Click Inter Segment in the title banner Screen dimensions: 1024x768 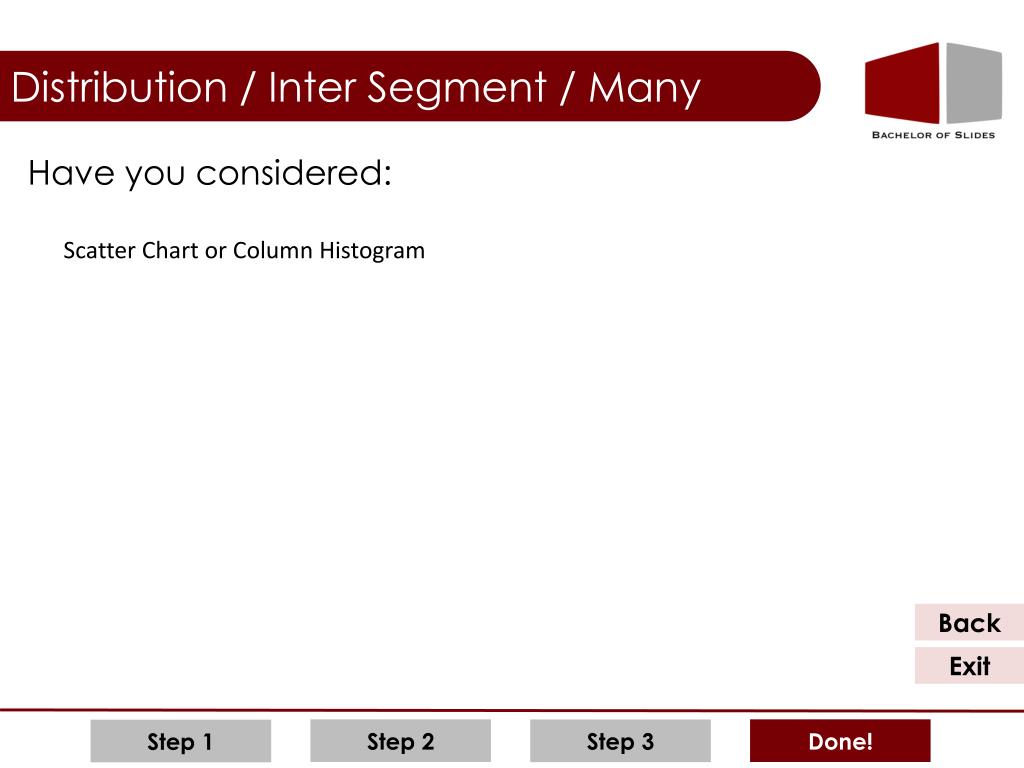coord(407,89)
